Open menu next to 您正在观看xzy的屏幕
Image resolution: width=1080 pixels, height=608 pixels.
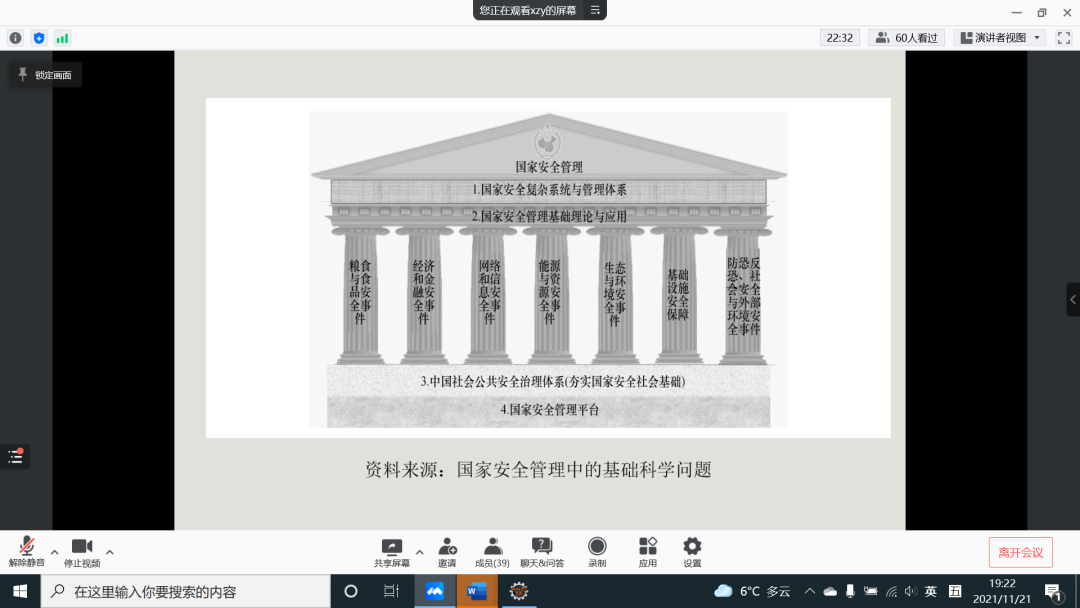click(x=595, y=10)
